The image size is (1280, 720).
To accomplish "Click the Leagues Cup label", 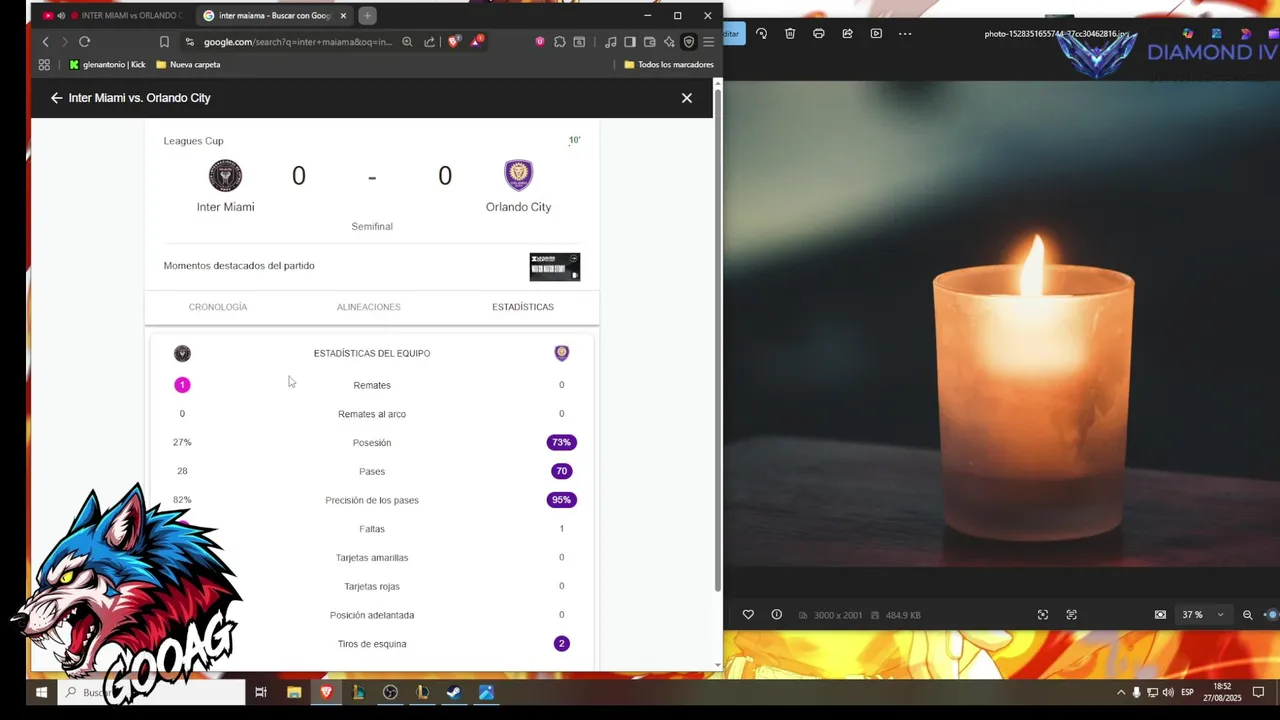I will tap(194, 141).
